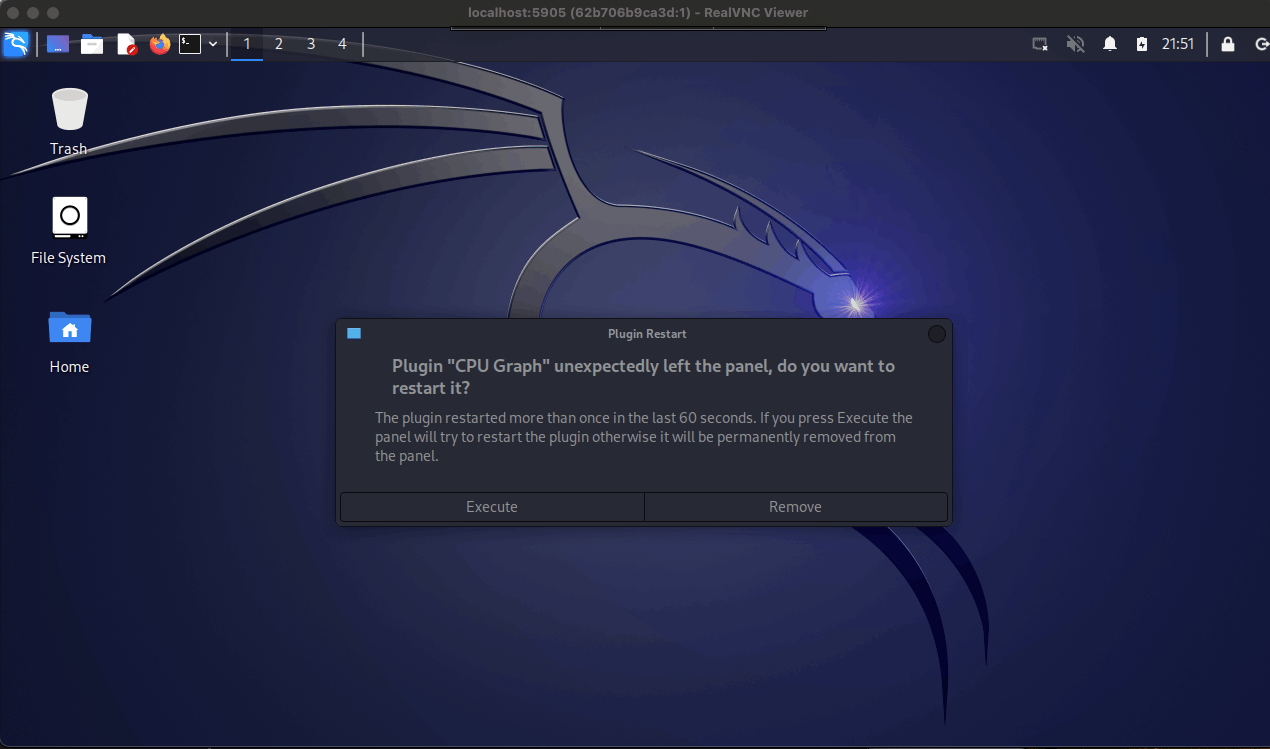Click the 'plugin restarted more than once' message
Screen dimensions: 1270x749
(644, 437)
